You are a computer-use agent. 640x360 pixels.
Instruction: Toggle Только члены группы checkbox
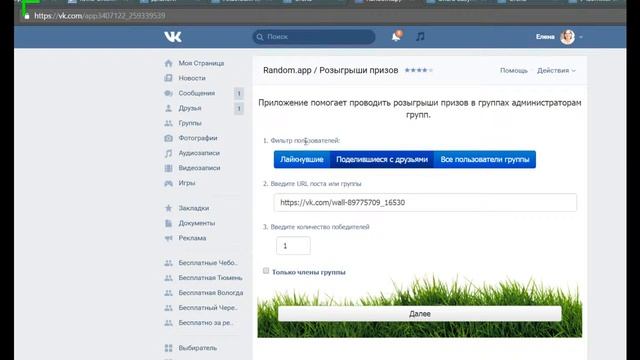pos(266,271)
